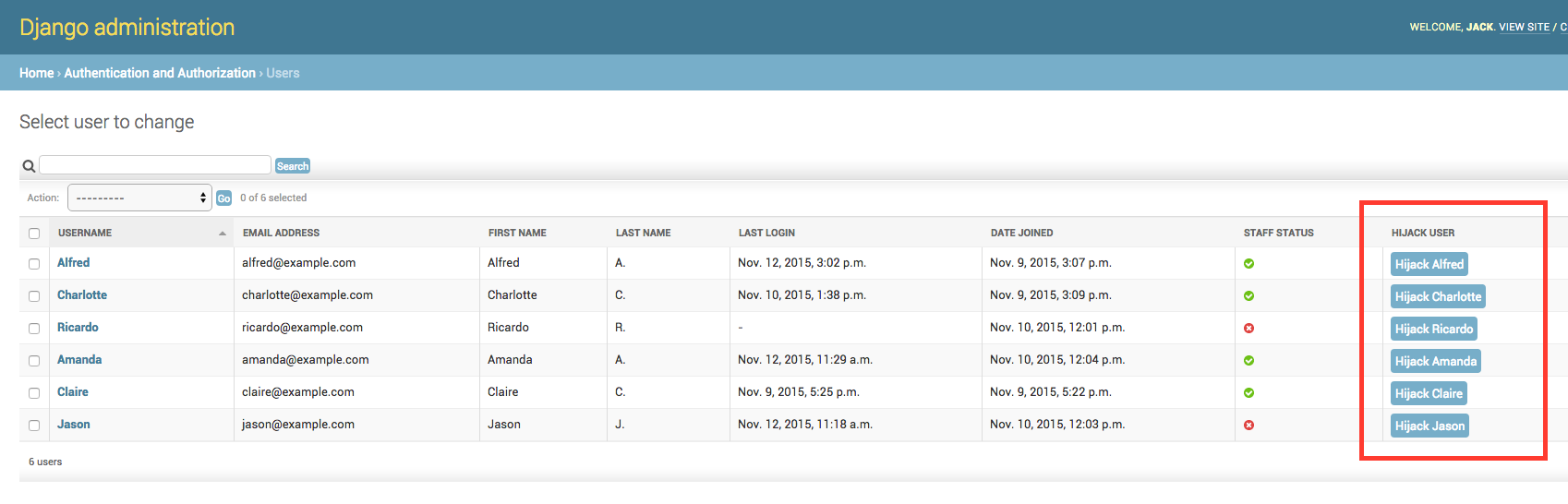Screen dimensions: 1568x504
Task: Check the box for user Amanda
Action: tap(34, 361)
